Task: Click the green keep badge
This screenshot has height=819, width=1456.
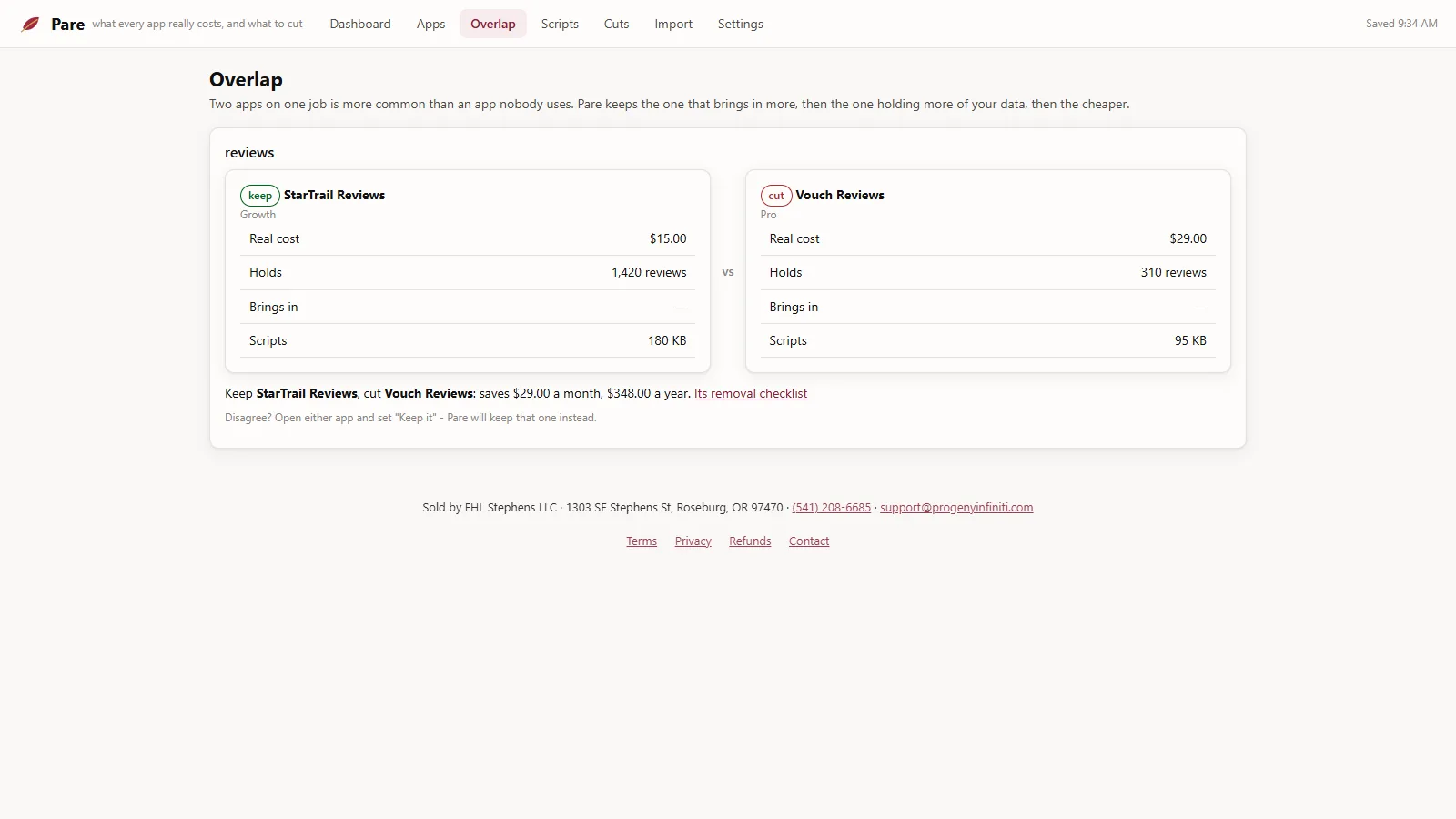Action: (260, 196)
